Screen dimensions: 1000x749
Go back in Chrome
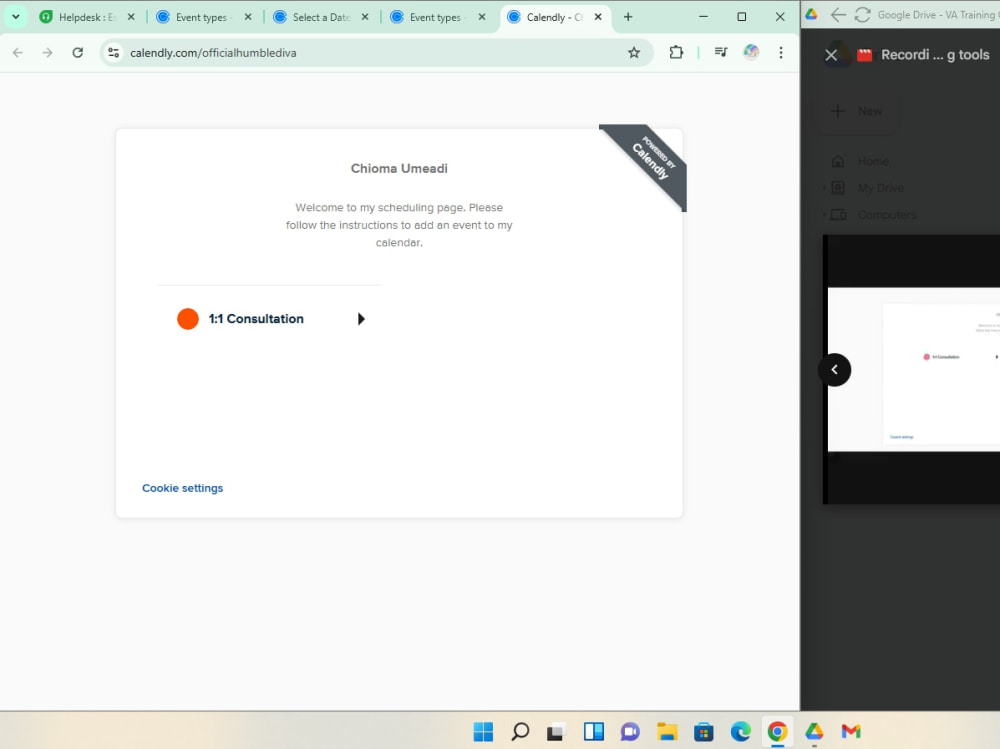[18, 53]
